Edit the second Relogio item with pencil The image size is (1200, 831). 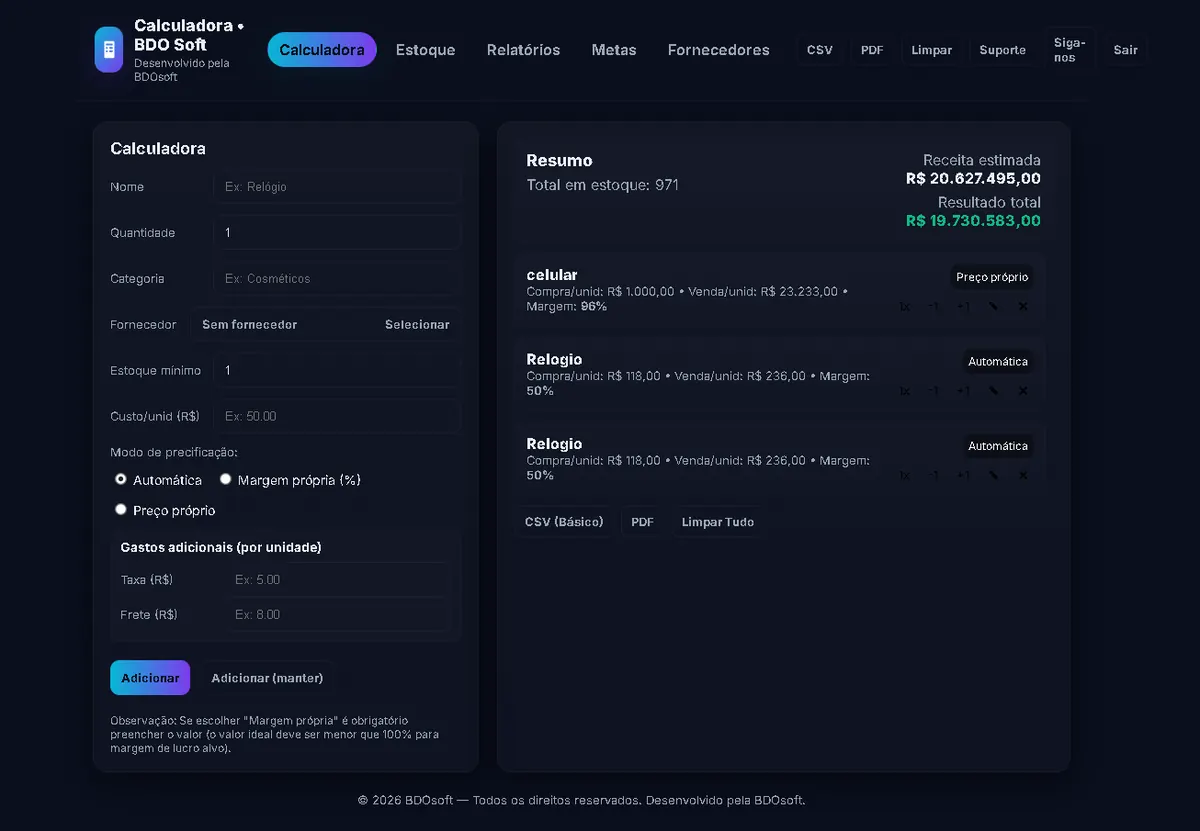pos(993,476)
